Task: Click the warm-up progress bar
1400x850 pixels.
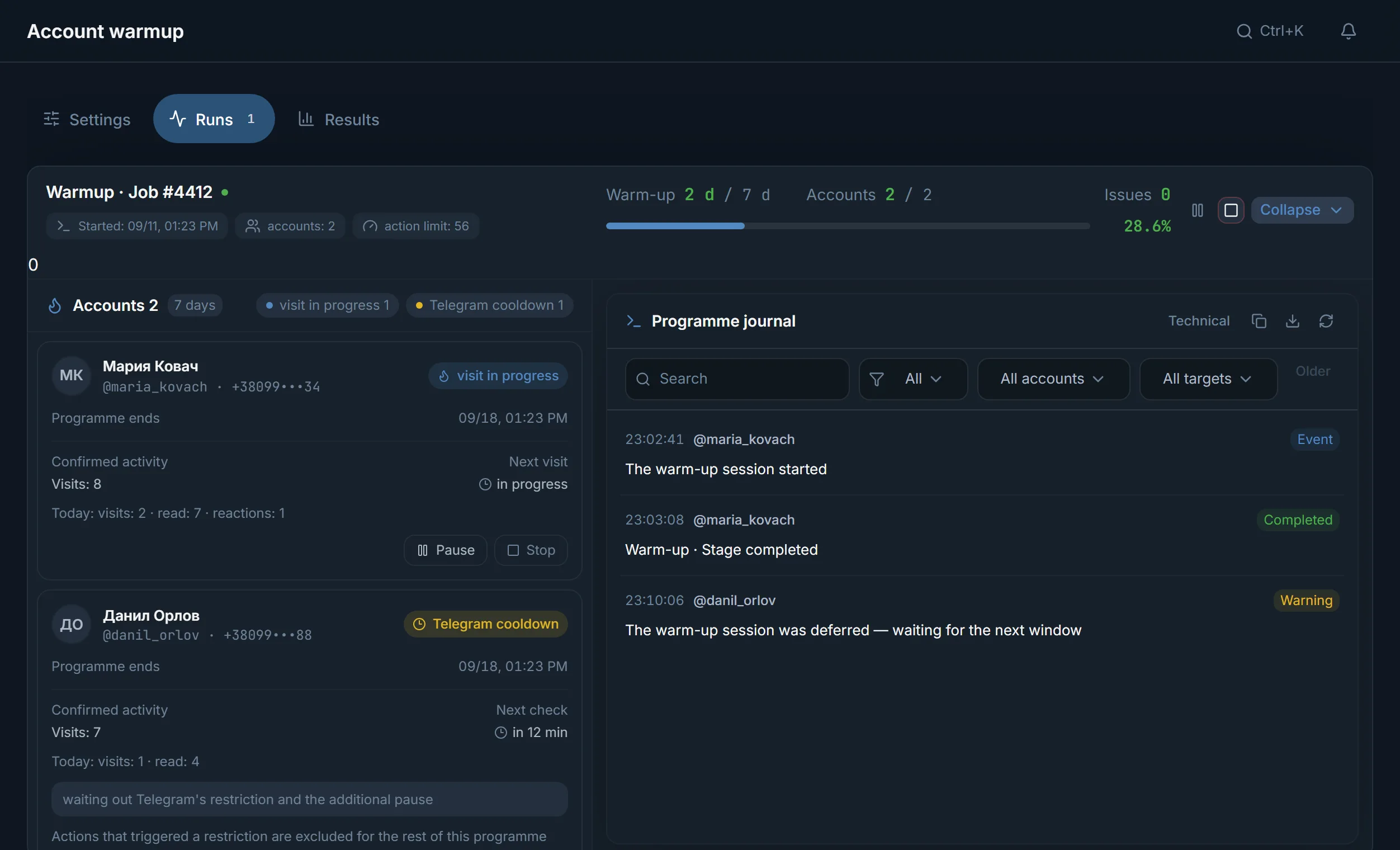Action: pyautogui.click(x=848, y=226)
